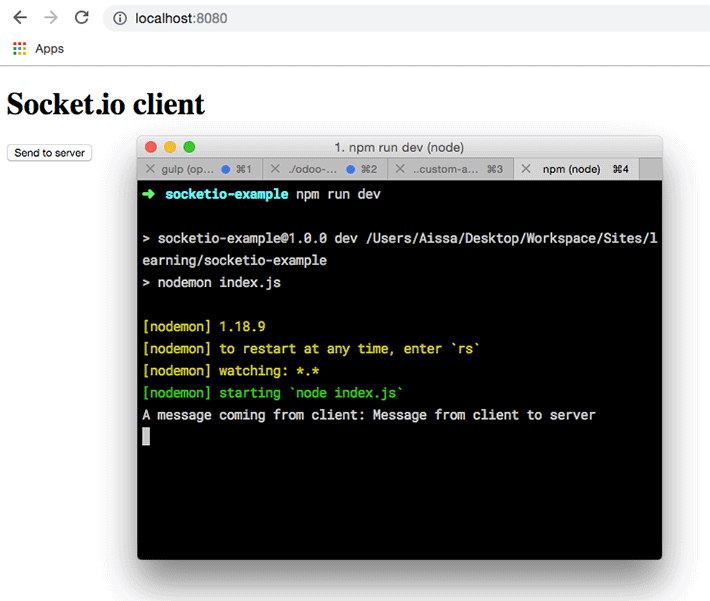Reload the localhost:8080 page

point(82,18)
